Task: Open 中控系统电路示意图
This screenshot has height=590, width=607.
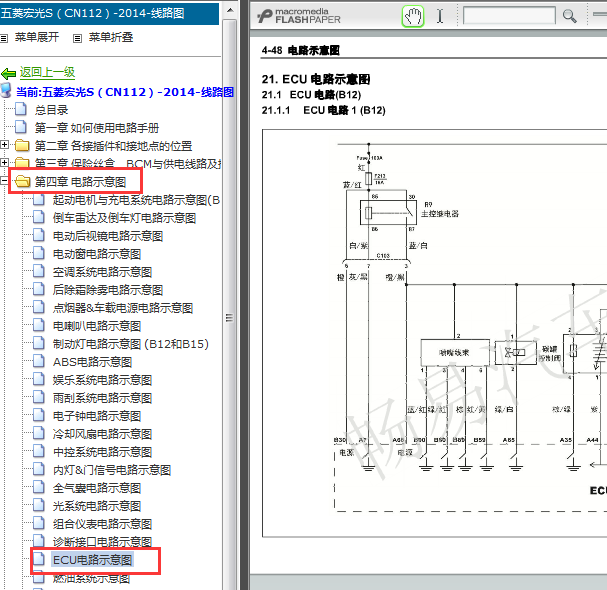Action: tap(102, 452)
